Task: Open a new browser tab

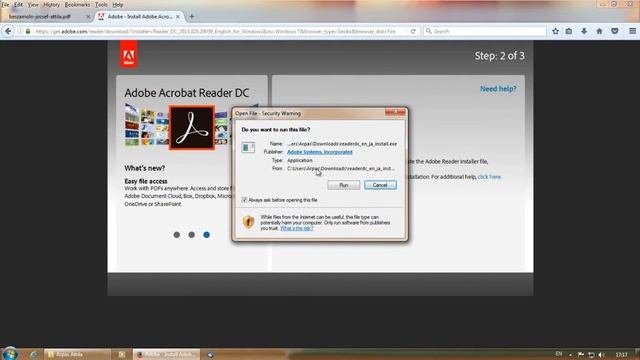Action: click(191, 17)
